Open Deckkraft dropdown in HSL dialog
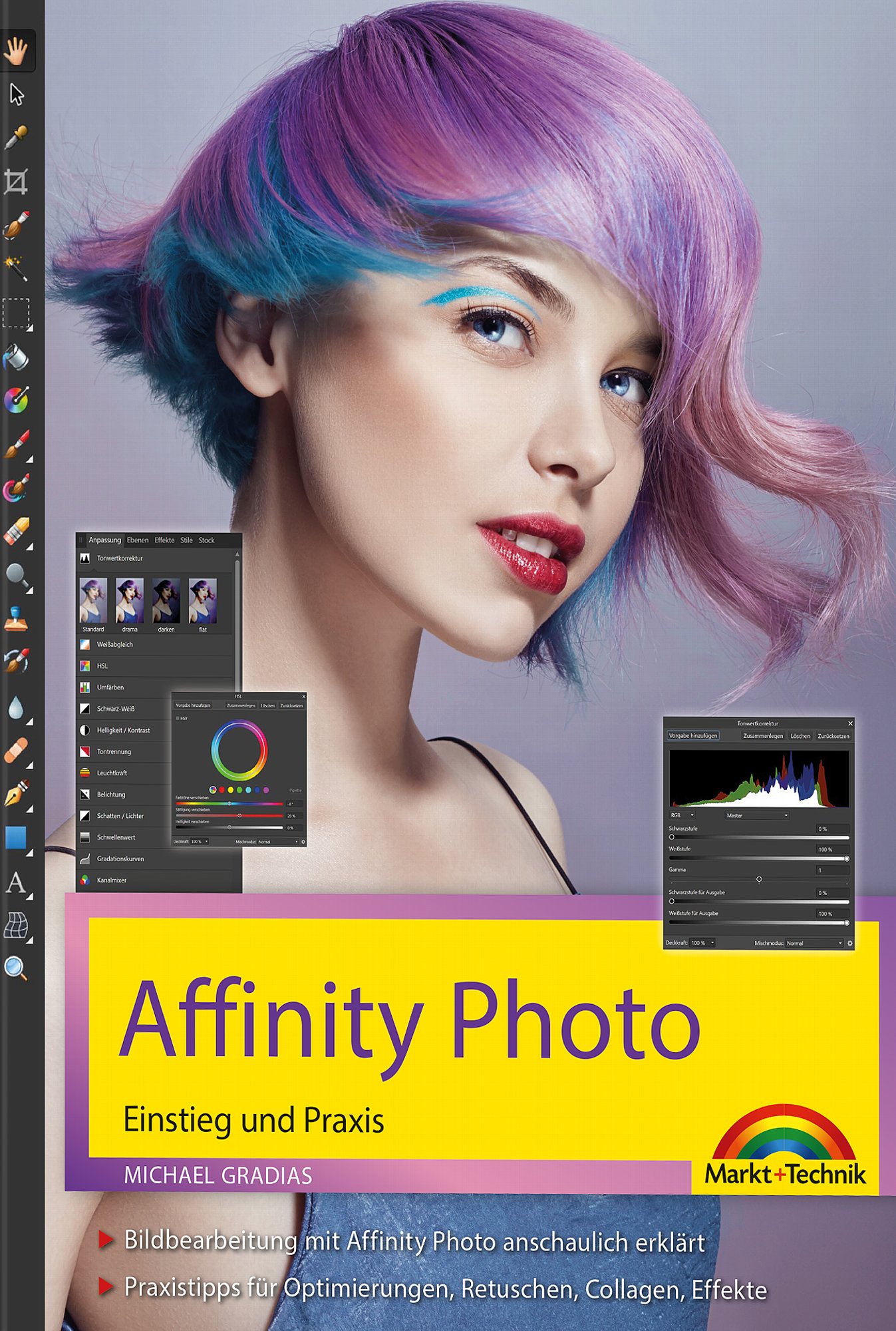The image size is (896, 1331). point(200,842)
